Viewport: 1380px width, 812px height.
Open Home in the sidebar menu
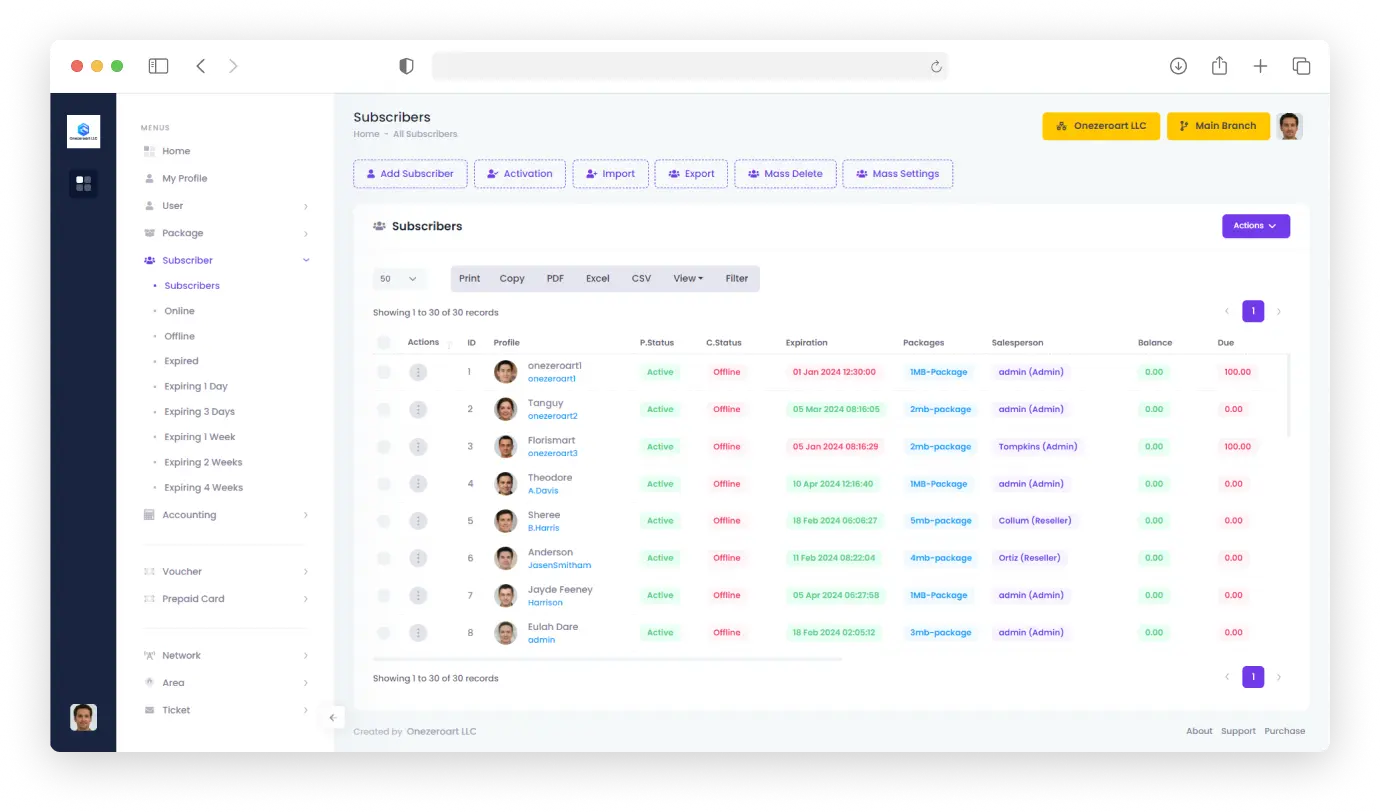(x=176, y=151)
